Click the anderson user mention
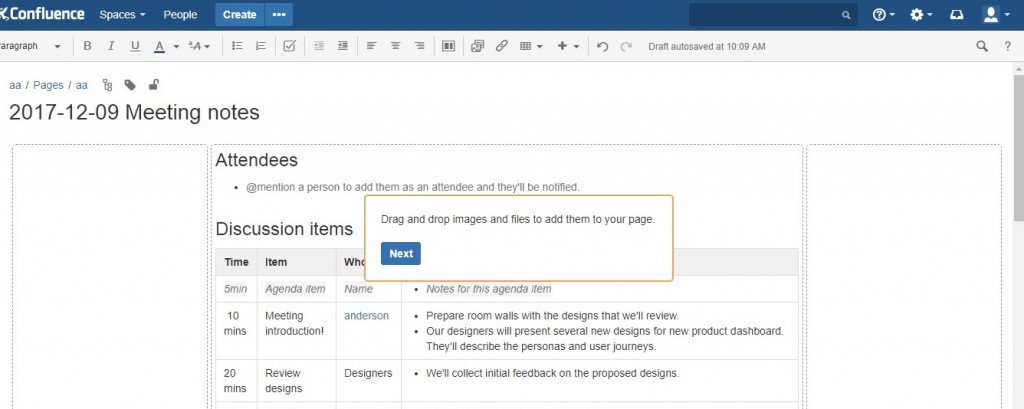The width and height of the screenshot is (1024, 409). (366, 316)
